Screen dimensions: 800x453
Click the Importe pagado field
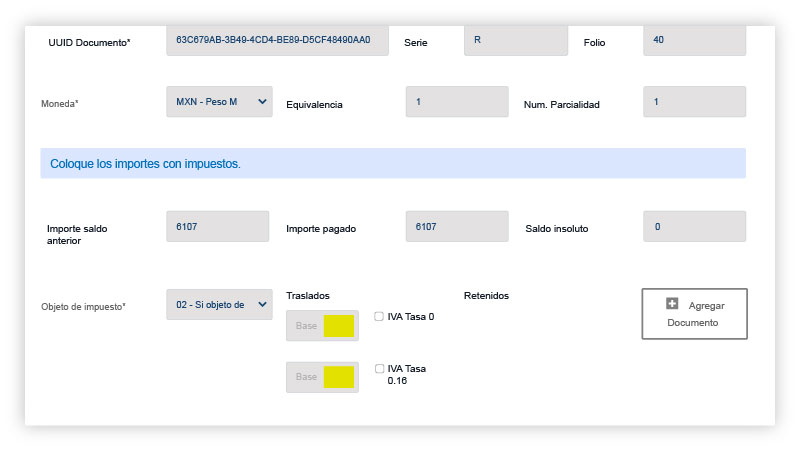(x=457, y=226)
